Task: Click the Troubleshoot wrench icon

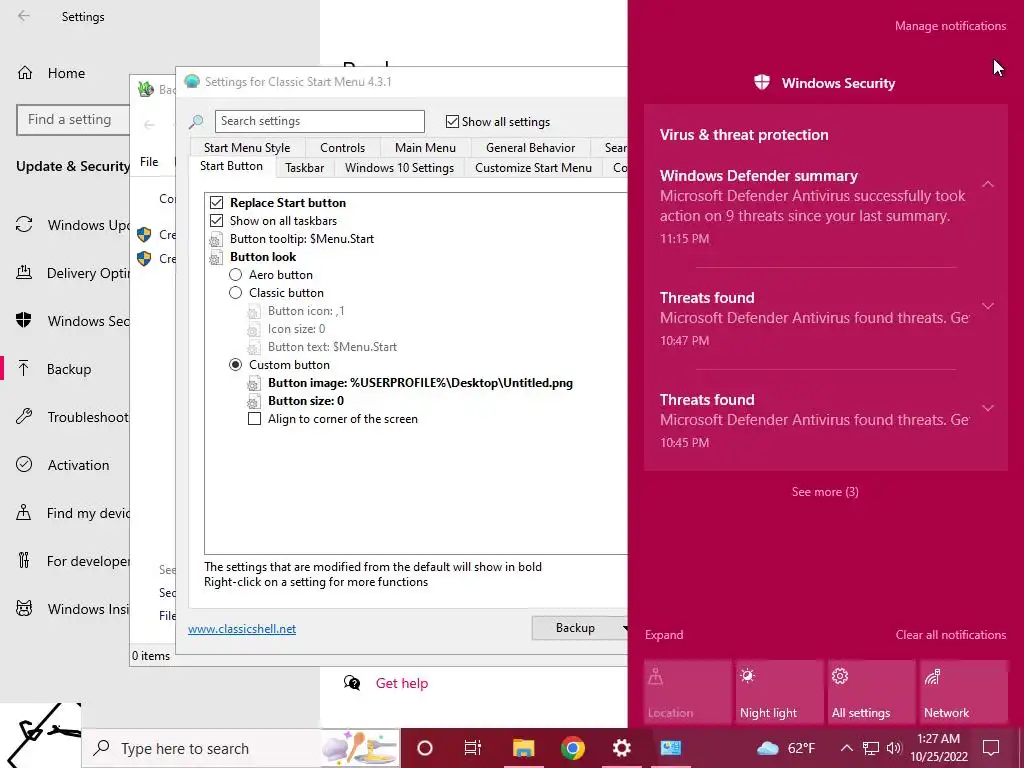Action: [24, 416]
